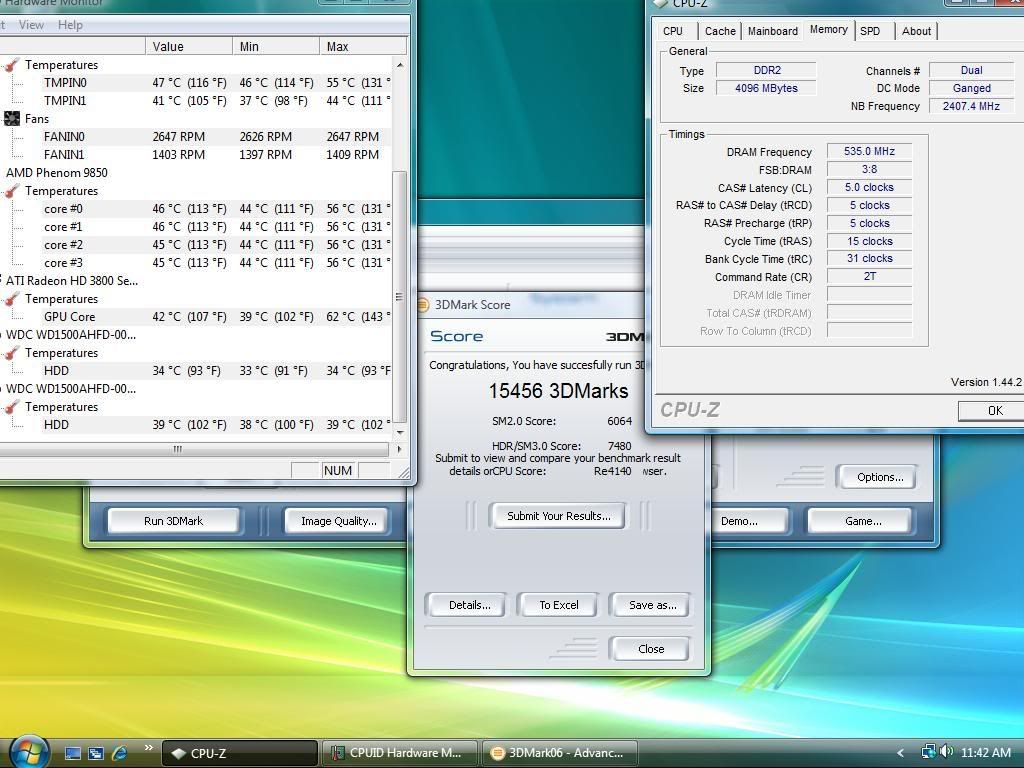Open Details in the 3DMark Score dialog

click(x=469, y=605)
